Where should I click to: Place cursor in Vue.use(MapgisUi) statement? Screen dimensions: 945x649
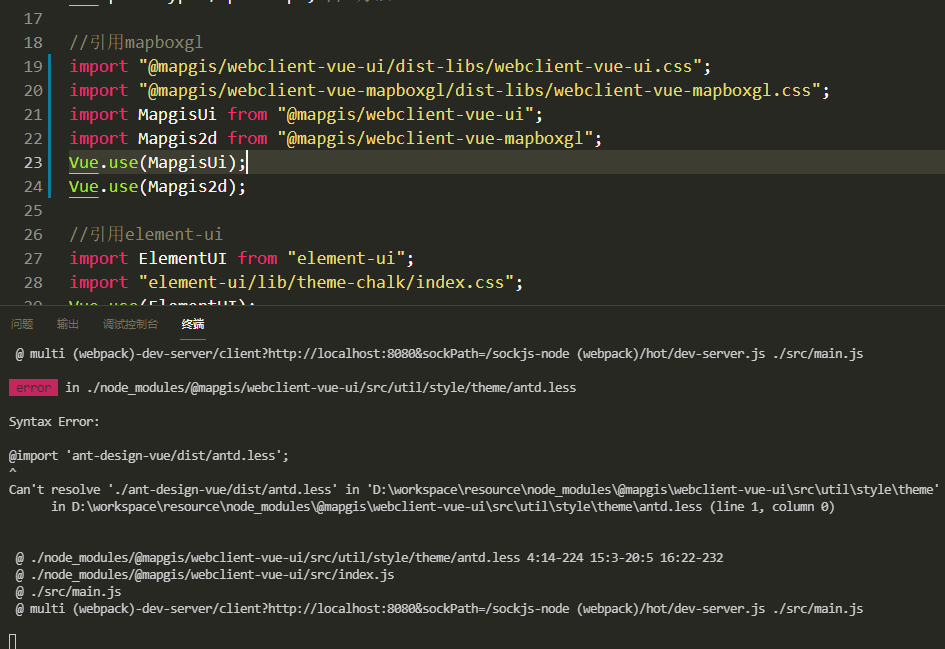[157, 163]
